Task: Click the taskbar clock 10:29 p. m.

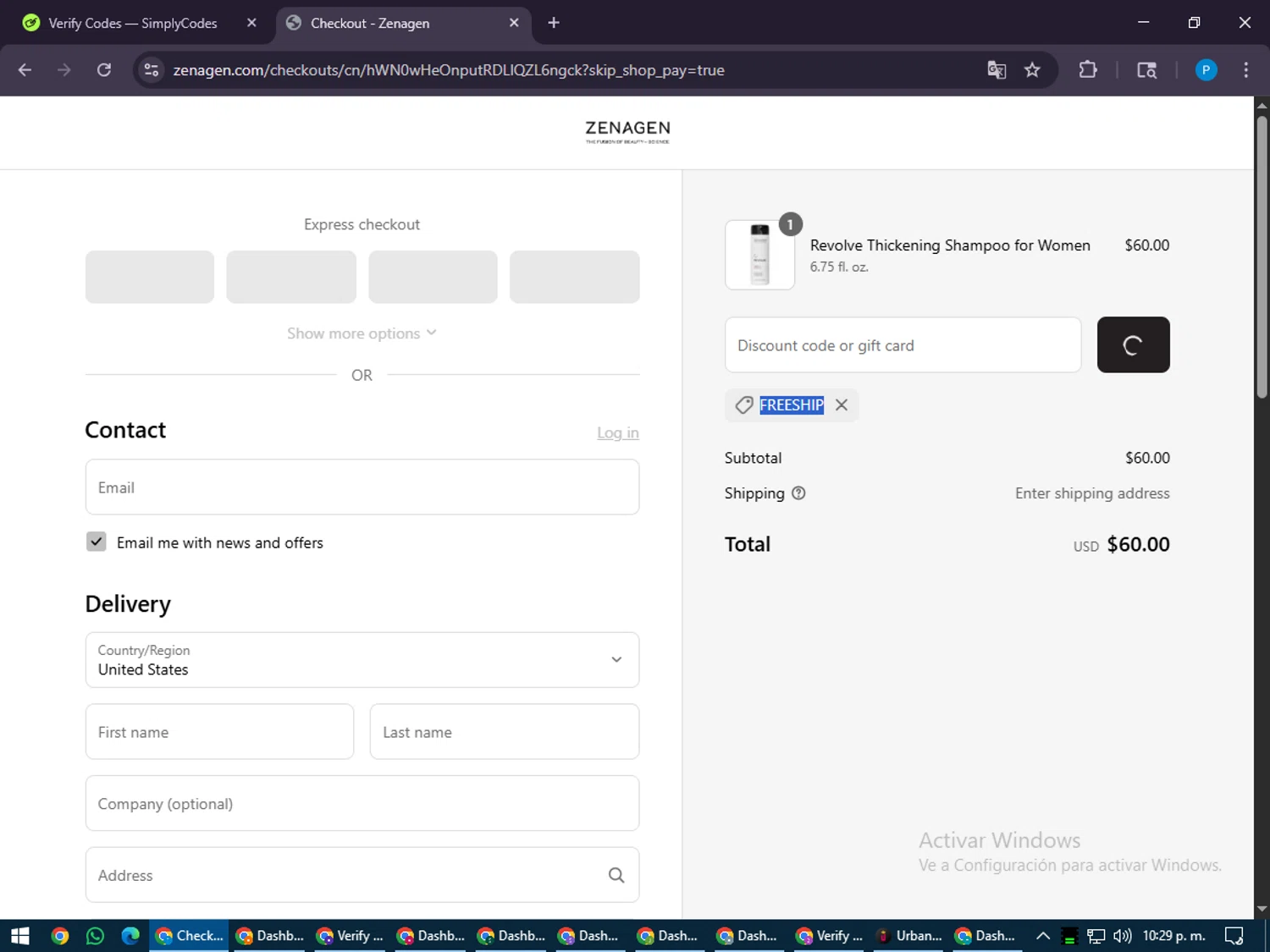Action: click(x=1173, y=936)
